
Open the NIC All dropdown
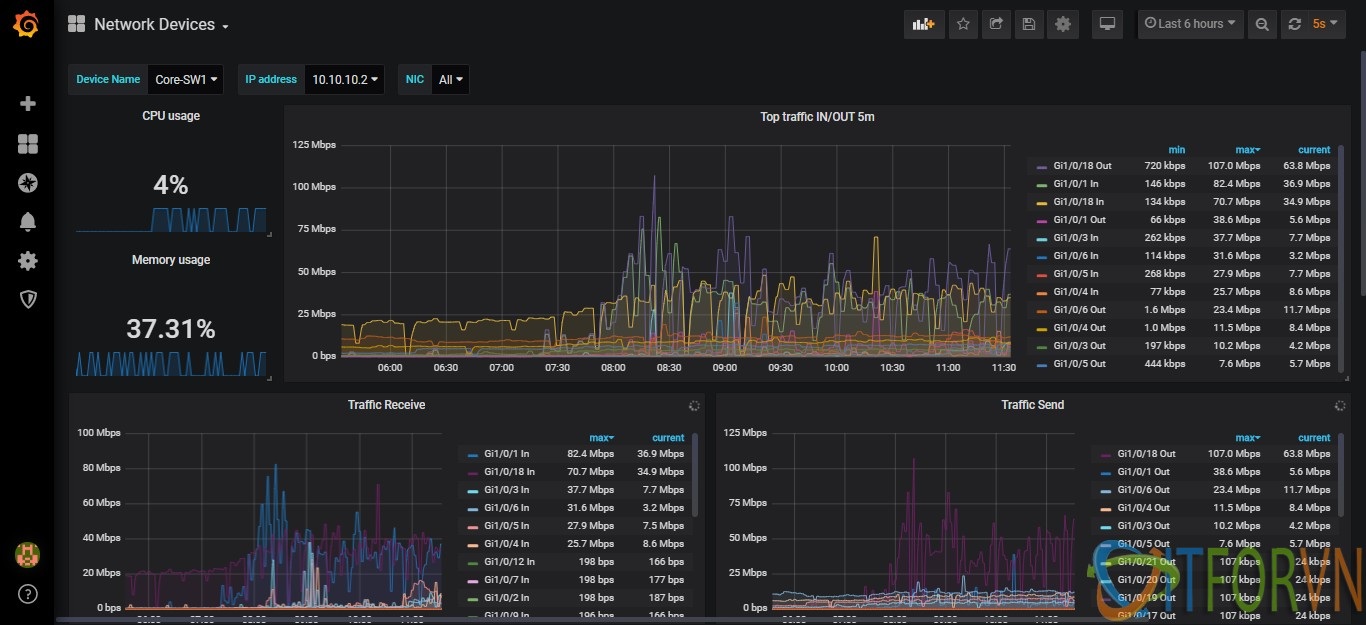pyautogui.click(x=450, y=80)
